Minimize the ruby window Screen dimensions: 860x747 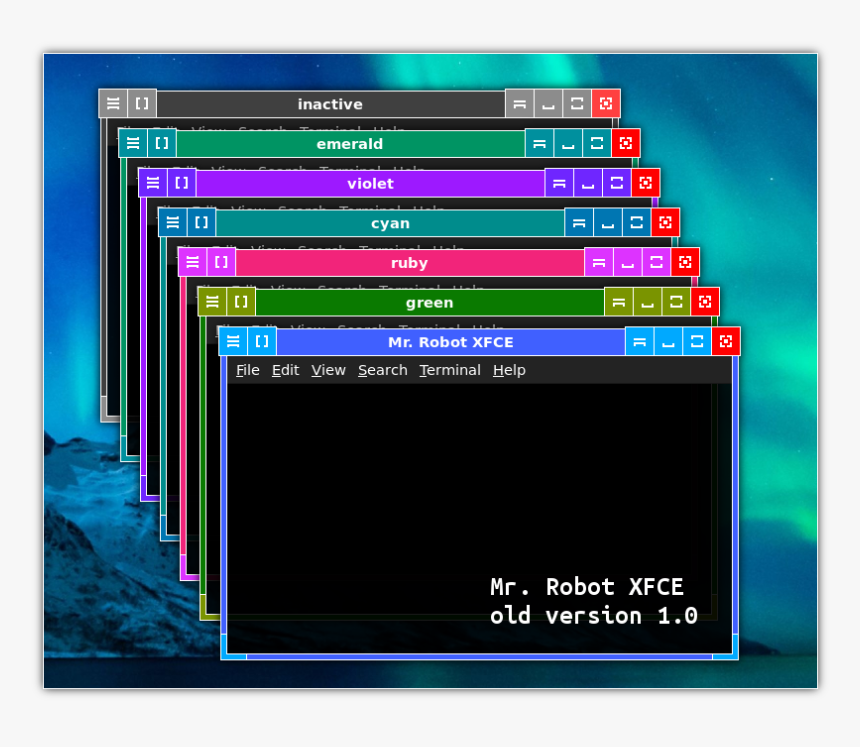pos(627,262)
